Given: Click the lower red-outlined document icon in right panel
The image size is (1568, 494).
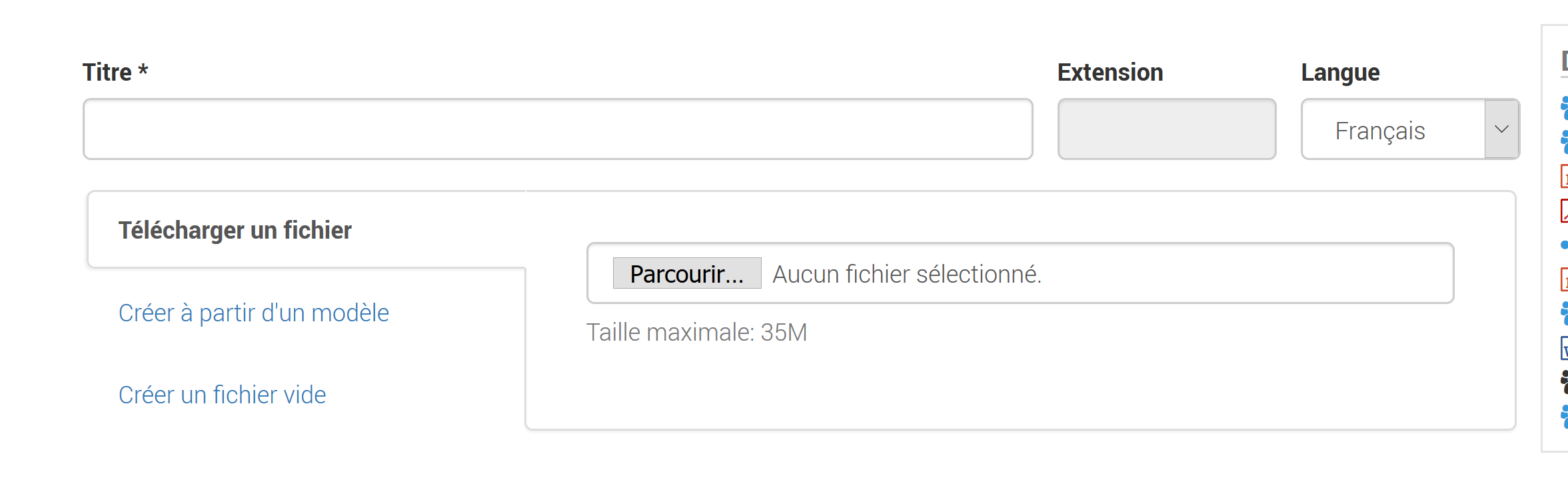Looking at the screenshot, I should point(1564,279).
